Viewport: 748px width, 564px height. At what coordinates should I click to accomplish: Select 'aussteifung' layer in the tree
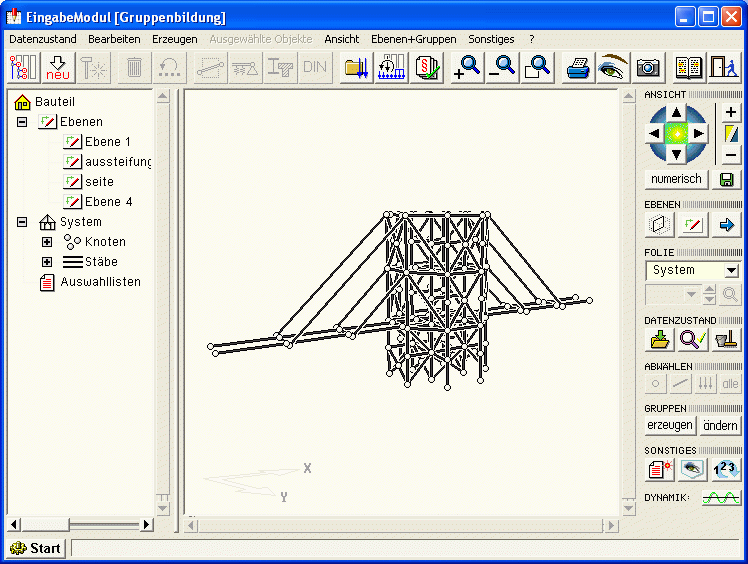pyautogui.click(x=118, y=162)
